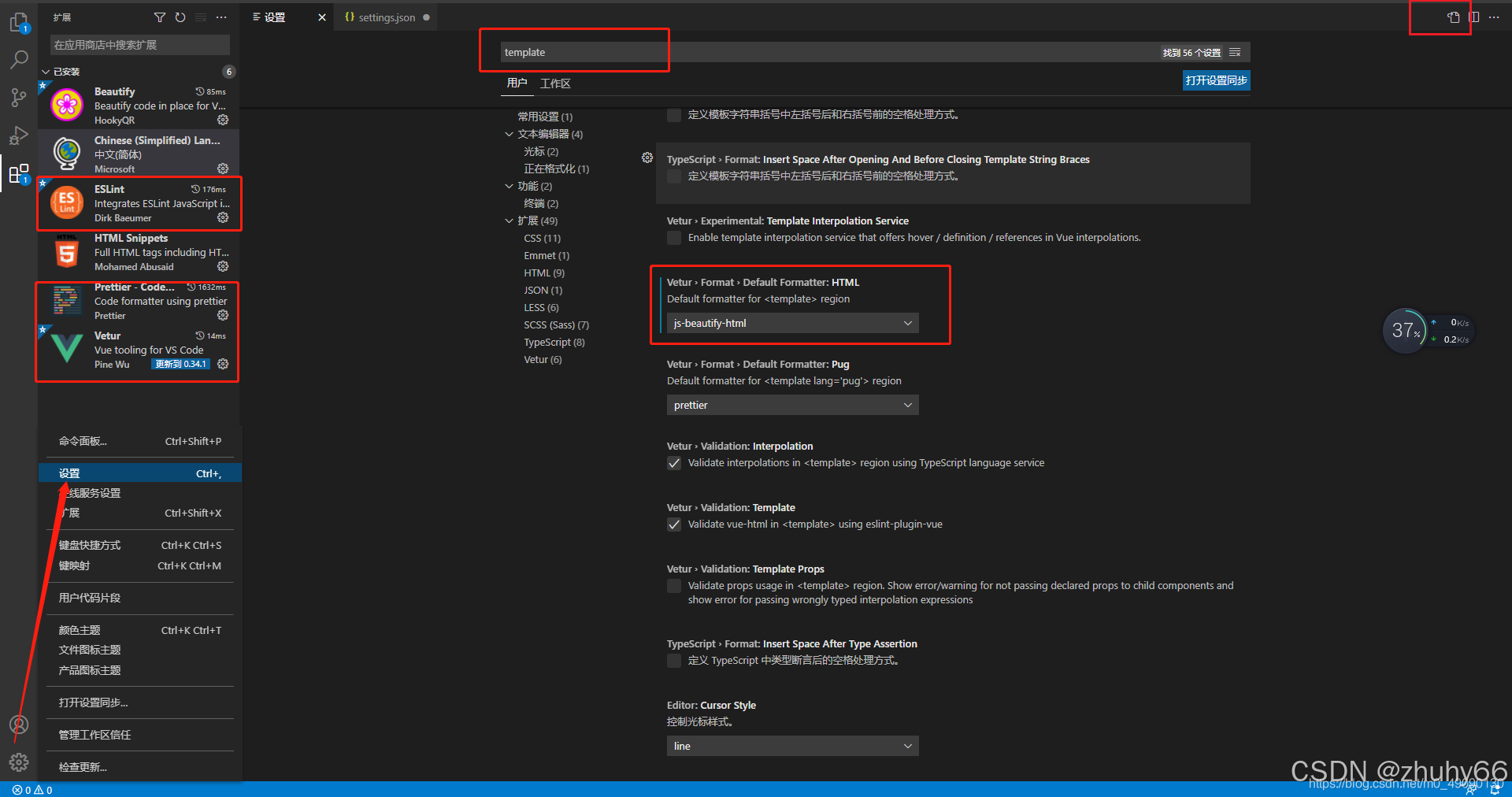Screen dimensions: 1512x797
Task: Choose 文件图标主题 from the manage menu
Action: click(140, 650)
